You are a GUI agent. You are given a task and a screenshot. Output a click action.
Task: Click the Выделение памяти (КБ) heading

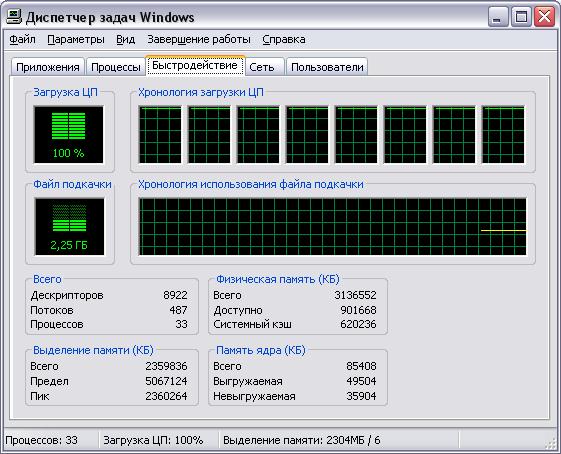click(x=93, y=350)
